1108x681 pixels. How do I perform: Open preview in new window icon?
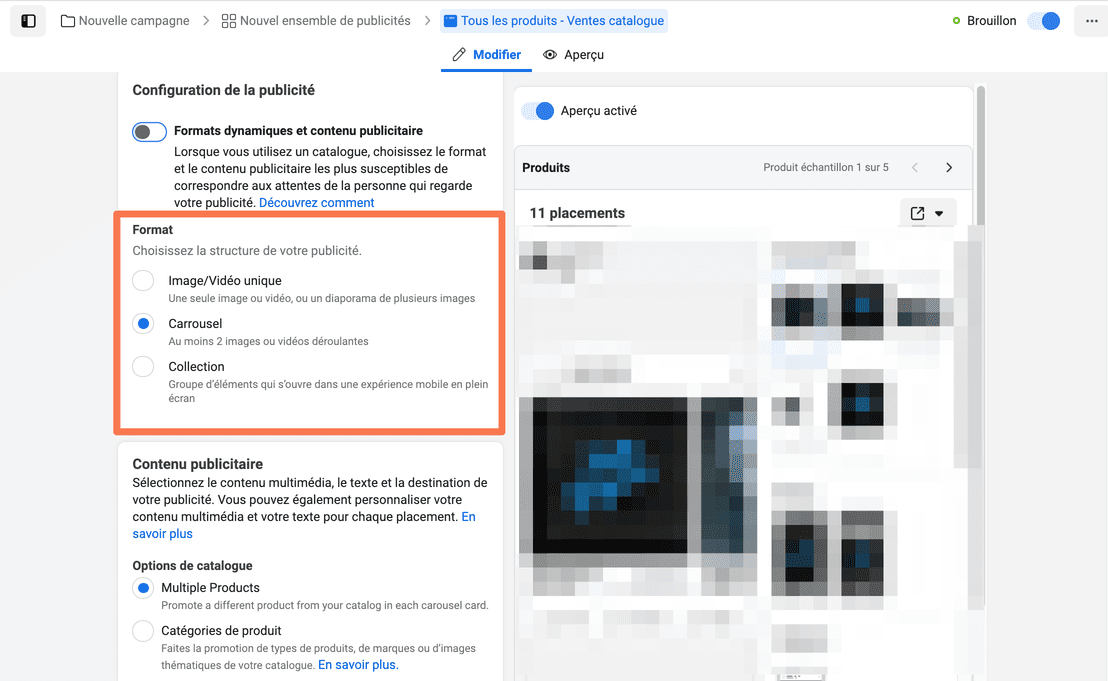[917, 213]
